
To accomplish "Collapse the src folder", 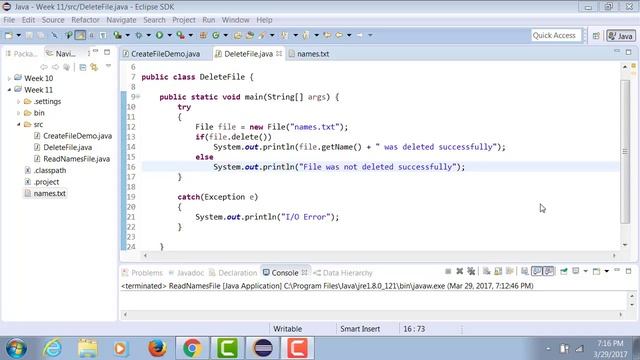I will tap(18, 124).
